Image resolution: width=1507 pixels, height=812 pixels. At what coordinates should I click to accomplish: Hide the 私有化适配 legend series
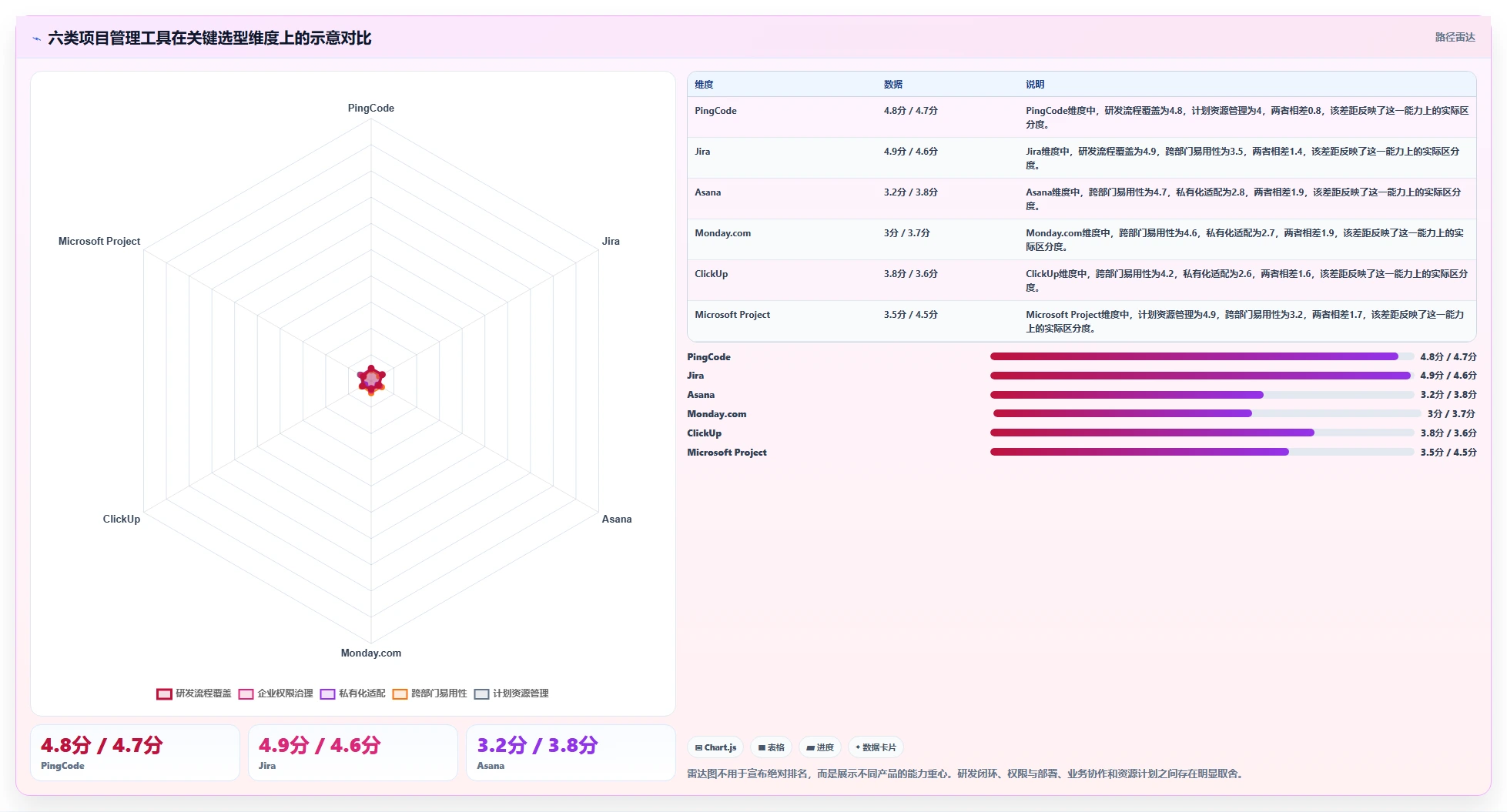click(353, 693)
